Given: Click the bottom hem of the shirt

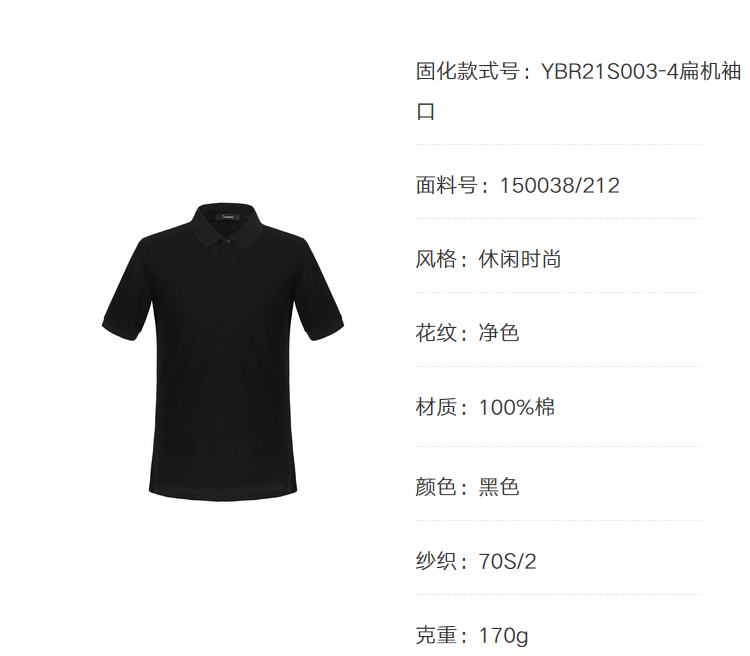Looking at the screenshot, I should pos(223,493).
